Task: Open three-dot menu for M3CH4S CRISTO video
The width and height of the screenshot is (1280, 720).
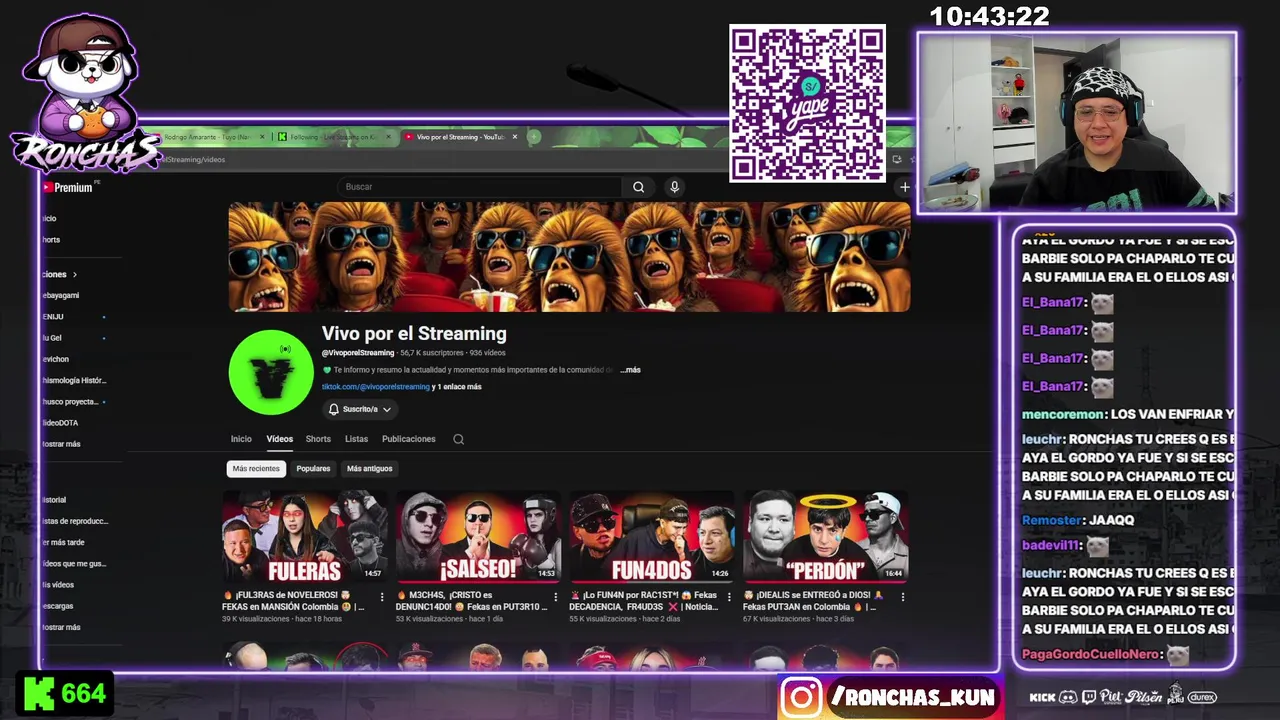Action: click(x=555, y=597)
